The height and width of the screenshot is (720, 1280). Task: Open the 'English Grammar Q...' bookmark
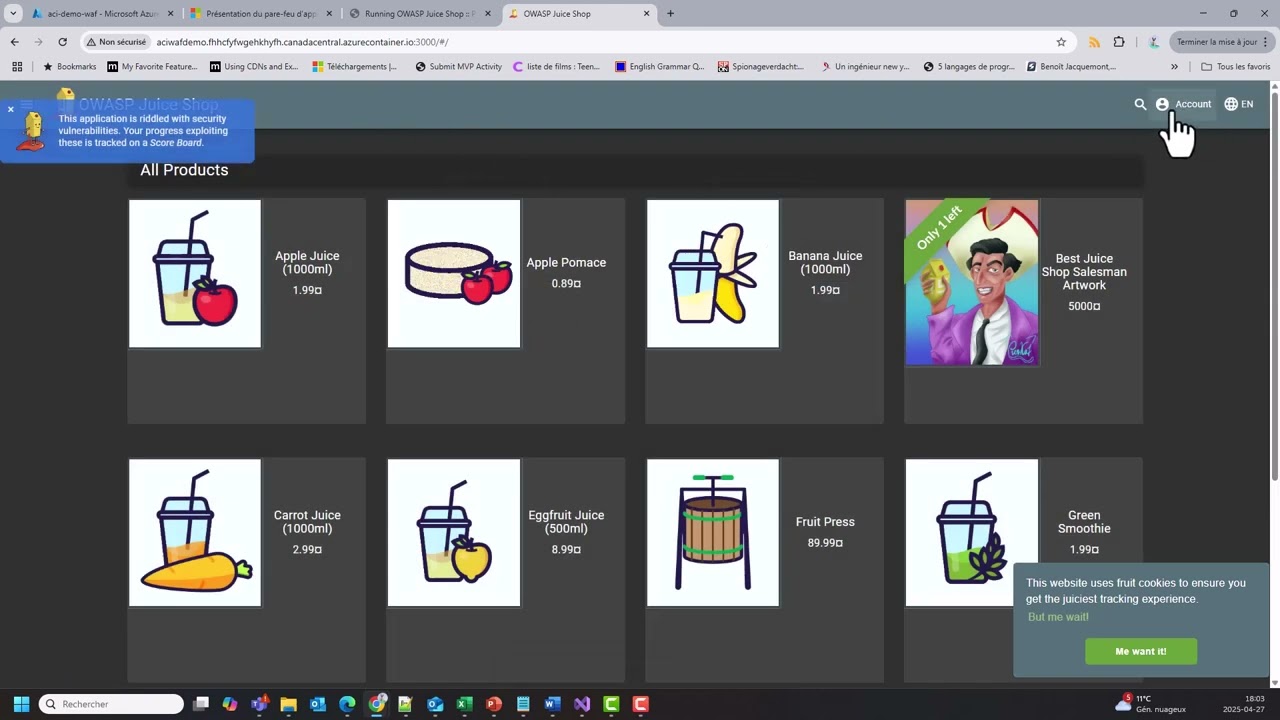659,67
